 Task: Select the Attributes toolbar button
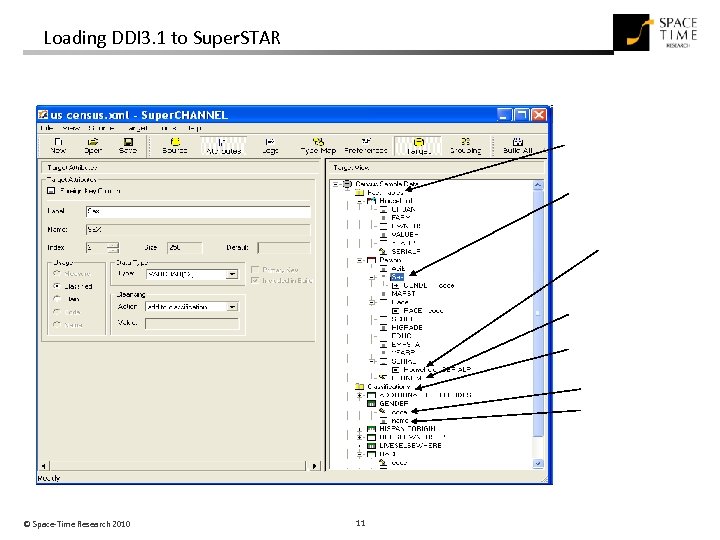pyautogui.click(x=223, y=146)
